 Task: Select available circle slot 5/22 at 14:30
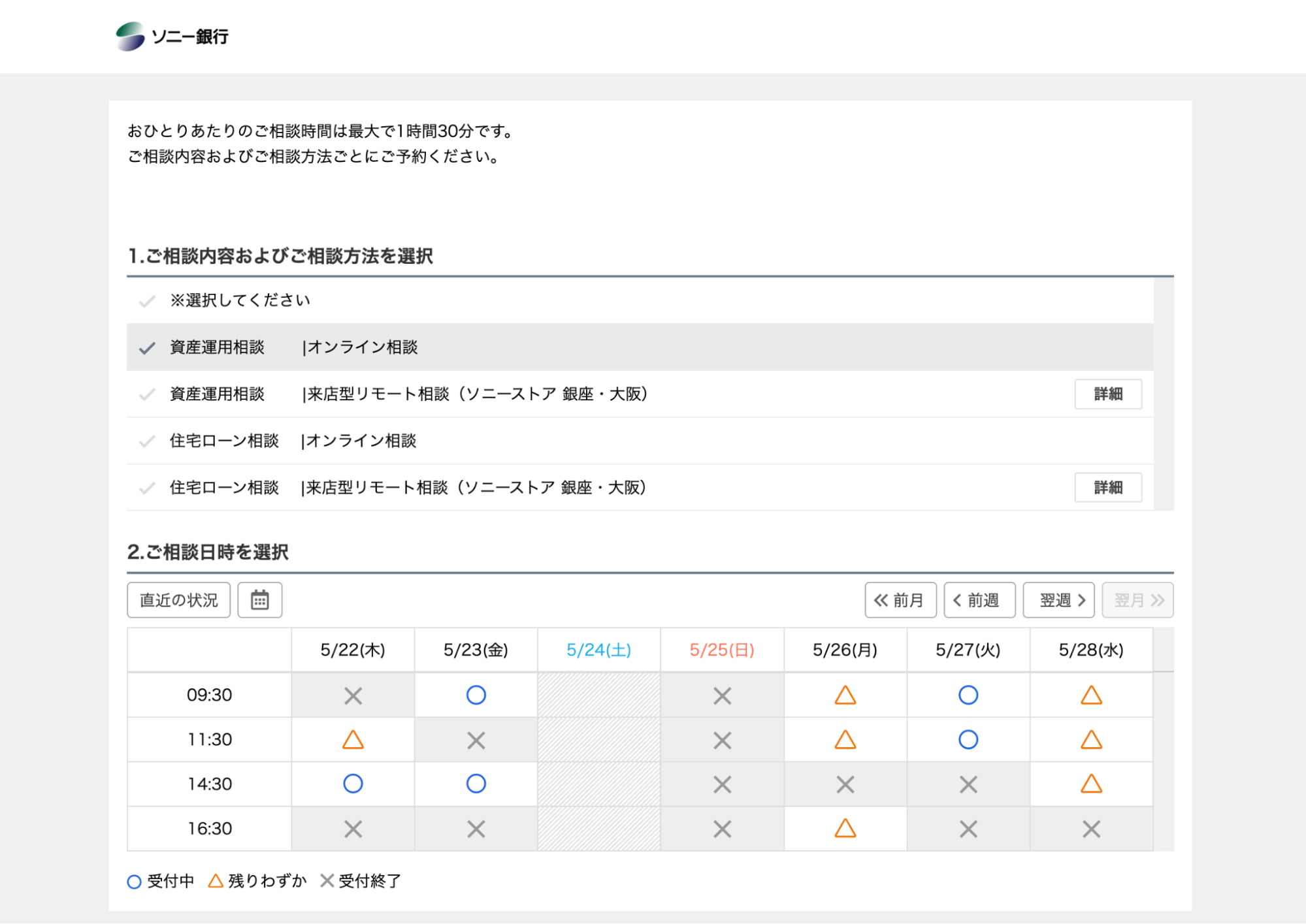coord(353,784)
